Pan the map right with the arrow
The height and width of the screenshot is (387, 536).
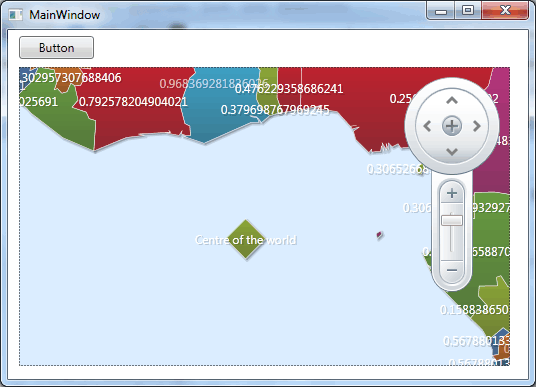click(x=477, y=126)
